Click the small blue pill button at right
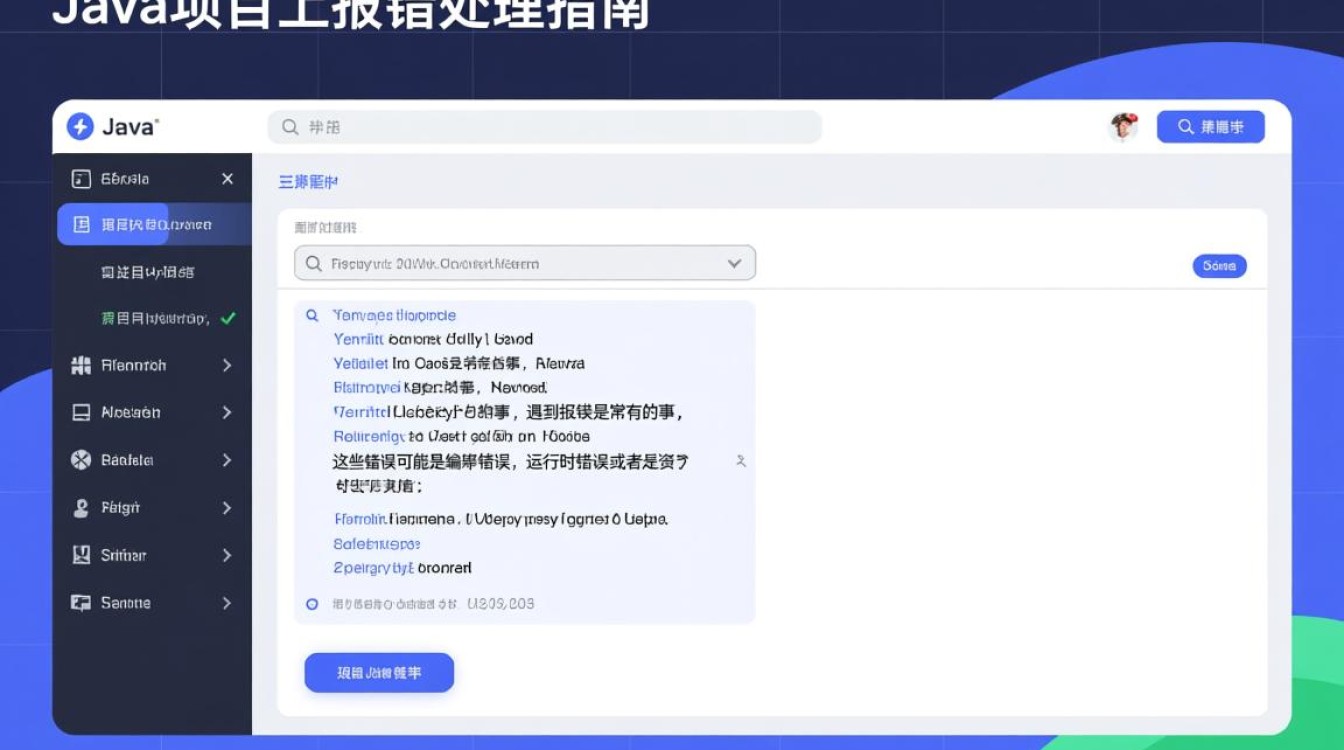This screenshot has height=750, width=1344. [x=1219, y=266]
